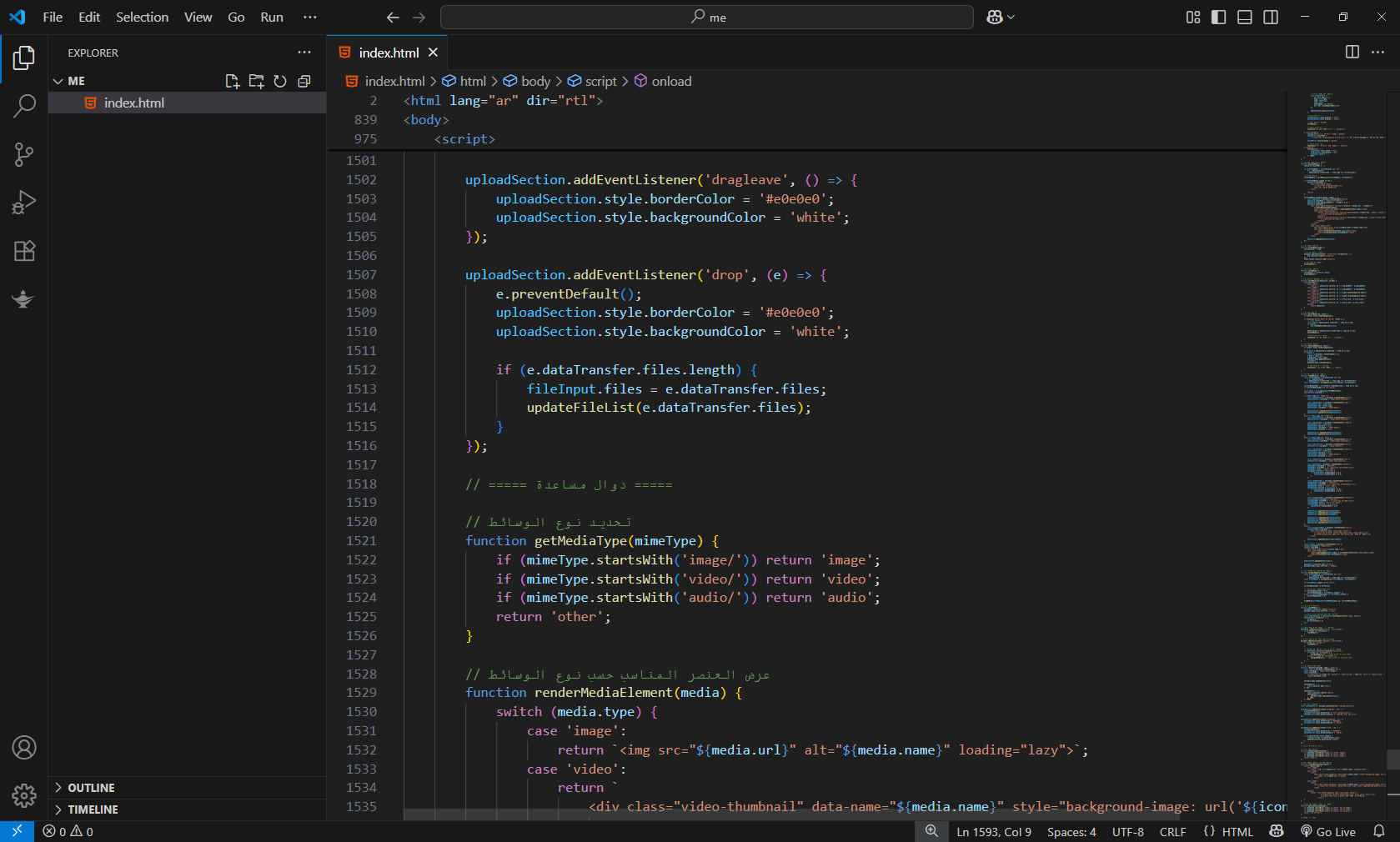Viewport: 1400px width, 842px height.
Task: Open the Source Control view
Action: pos(24,154)
